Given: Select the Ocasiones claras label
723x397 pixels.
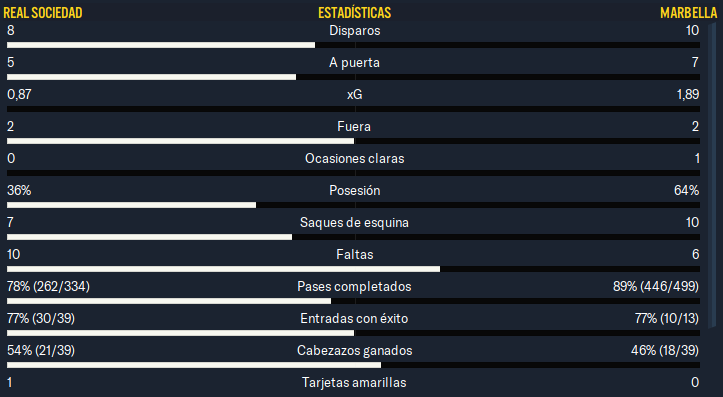Looking at the screenshot, I should click(x=355, y=159).
